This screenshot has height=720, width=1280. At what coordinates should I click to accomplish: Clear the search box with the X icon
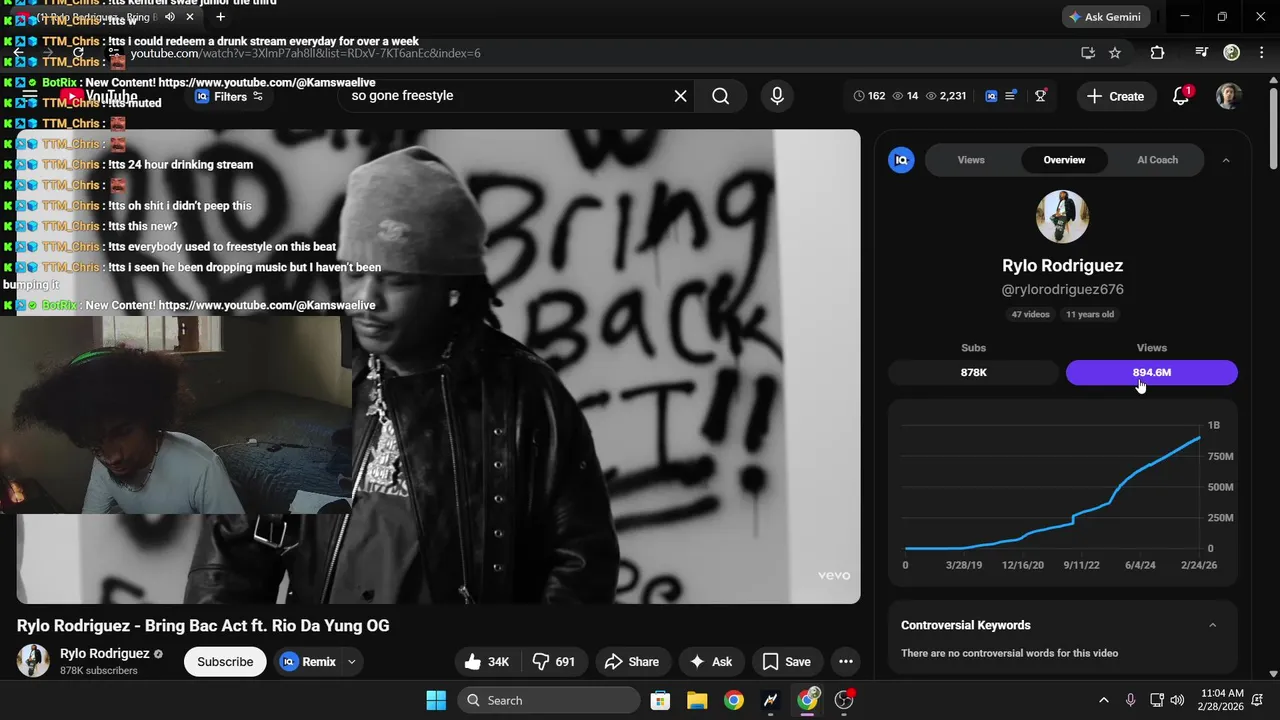pos(680,96)
